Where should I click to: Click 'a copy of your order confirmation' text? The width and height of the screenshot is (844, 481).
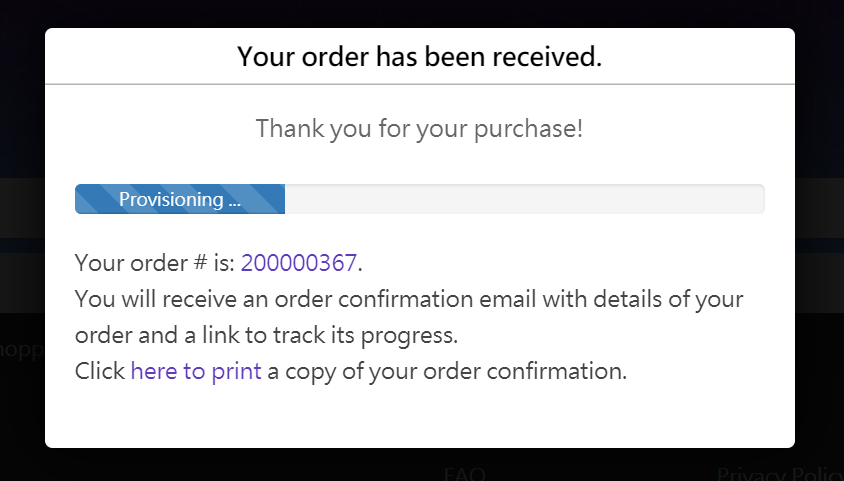(446, 371)
